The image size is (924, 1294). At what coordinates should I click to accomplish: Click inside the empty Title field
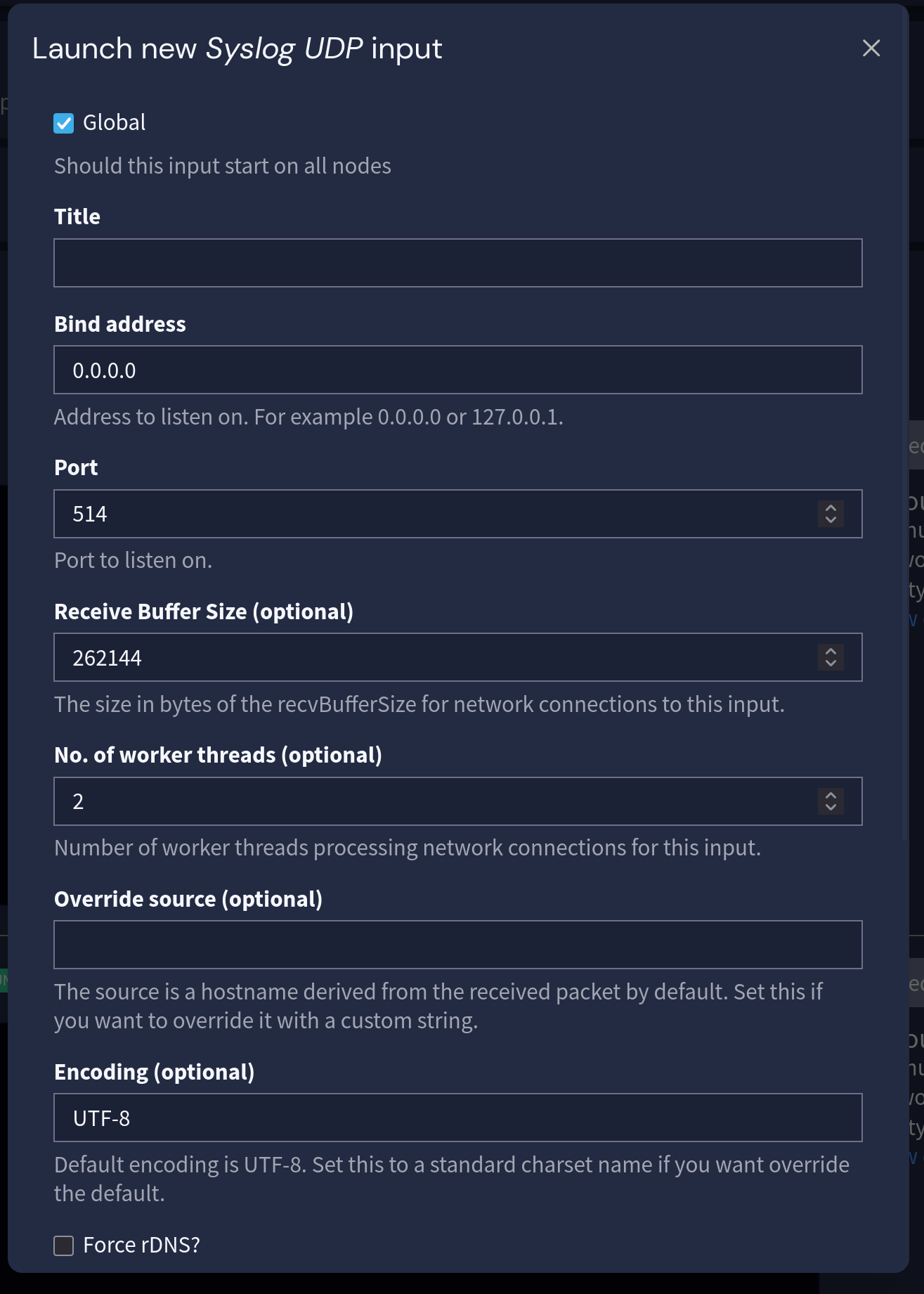[x=457, y=262]
